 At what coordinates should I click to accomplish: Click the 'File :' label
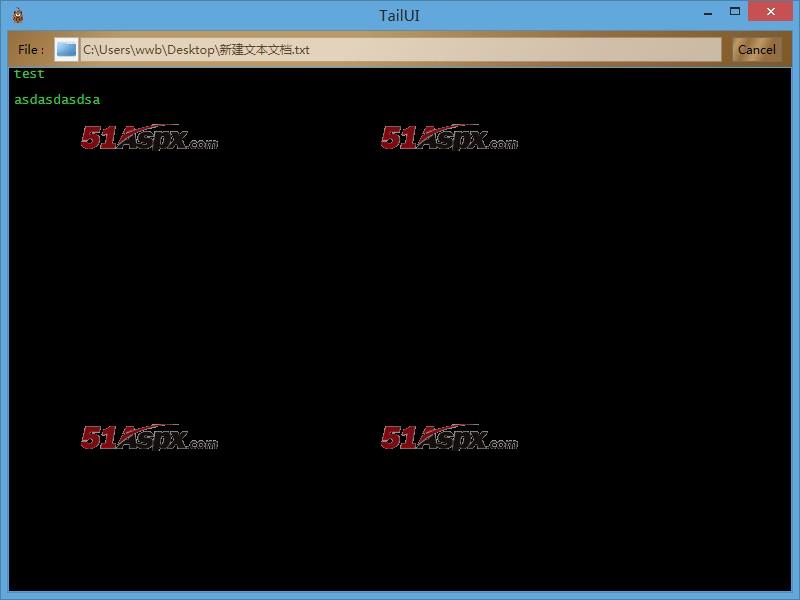coord(31,49)
